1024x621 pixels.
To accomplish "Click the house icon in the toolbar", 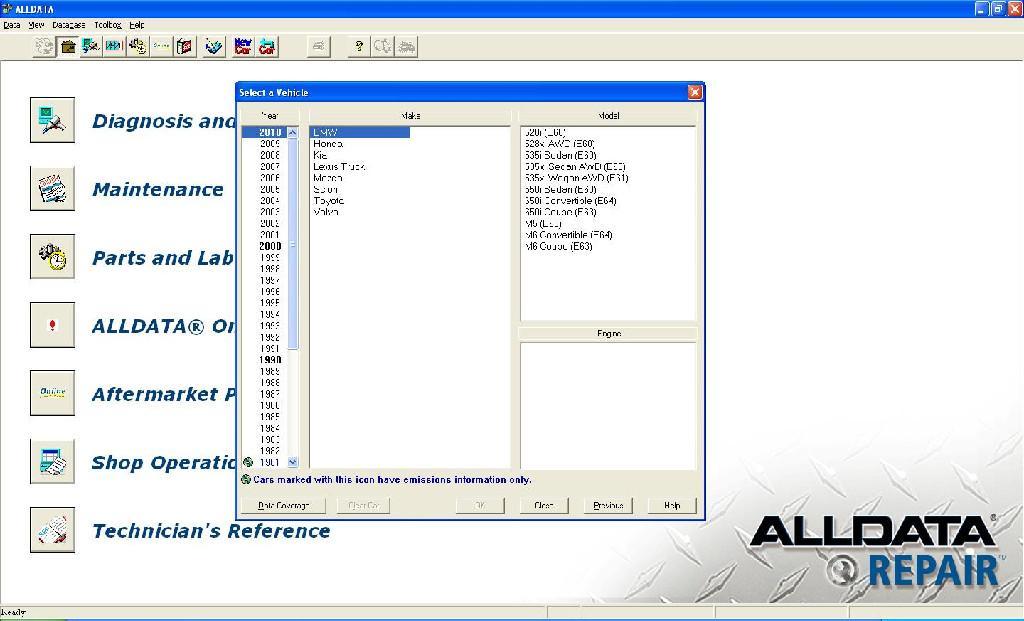I will point(68,46).
